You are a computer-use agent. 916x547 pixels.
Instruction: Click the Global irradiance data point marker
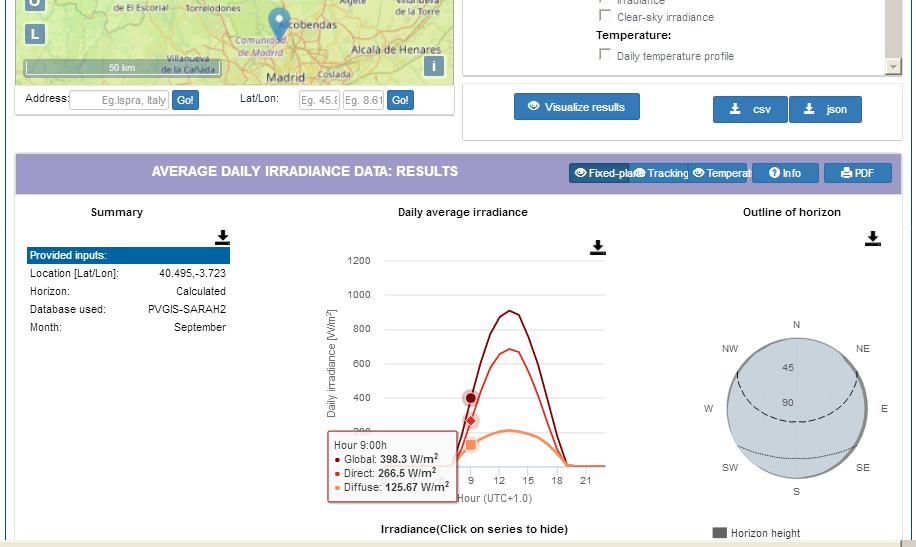tap(470, 398)
